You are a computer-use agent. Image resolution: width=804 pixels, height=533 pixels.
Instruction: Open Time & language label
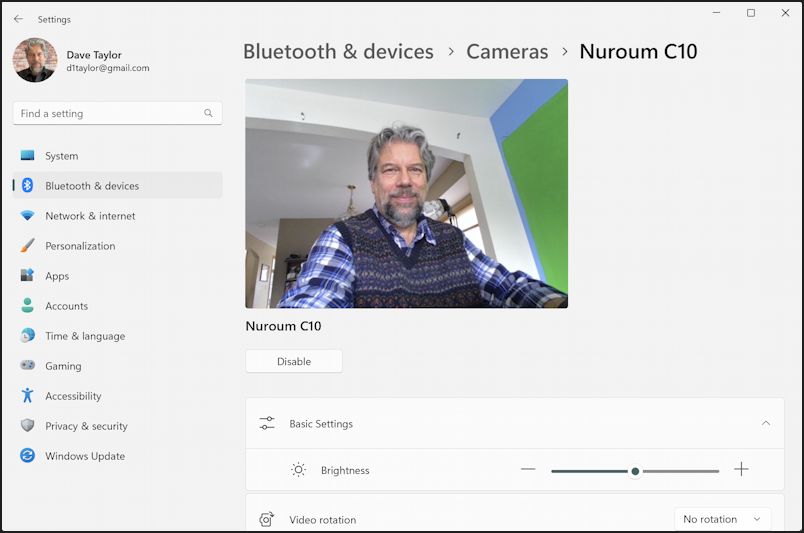(x=85, y=336)
